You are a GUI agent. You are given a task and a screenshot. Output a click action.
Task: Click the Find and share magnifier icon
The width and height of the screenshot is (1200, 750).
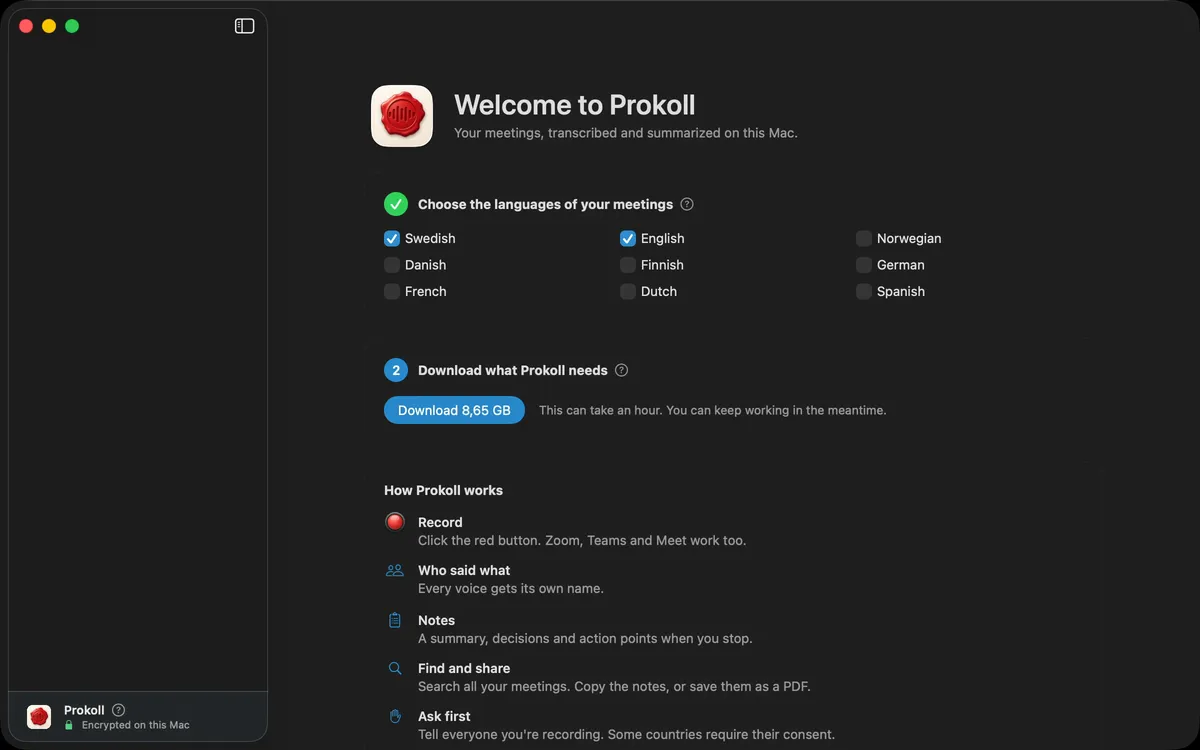pos(395,668)
